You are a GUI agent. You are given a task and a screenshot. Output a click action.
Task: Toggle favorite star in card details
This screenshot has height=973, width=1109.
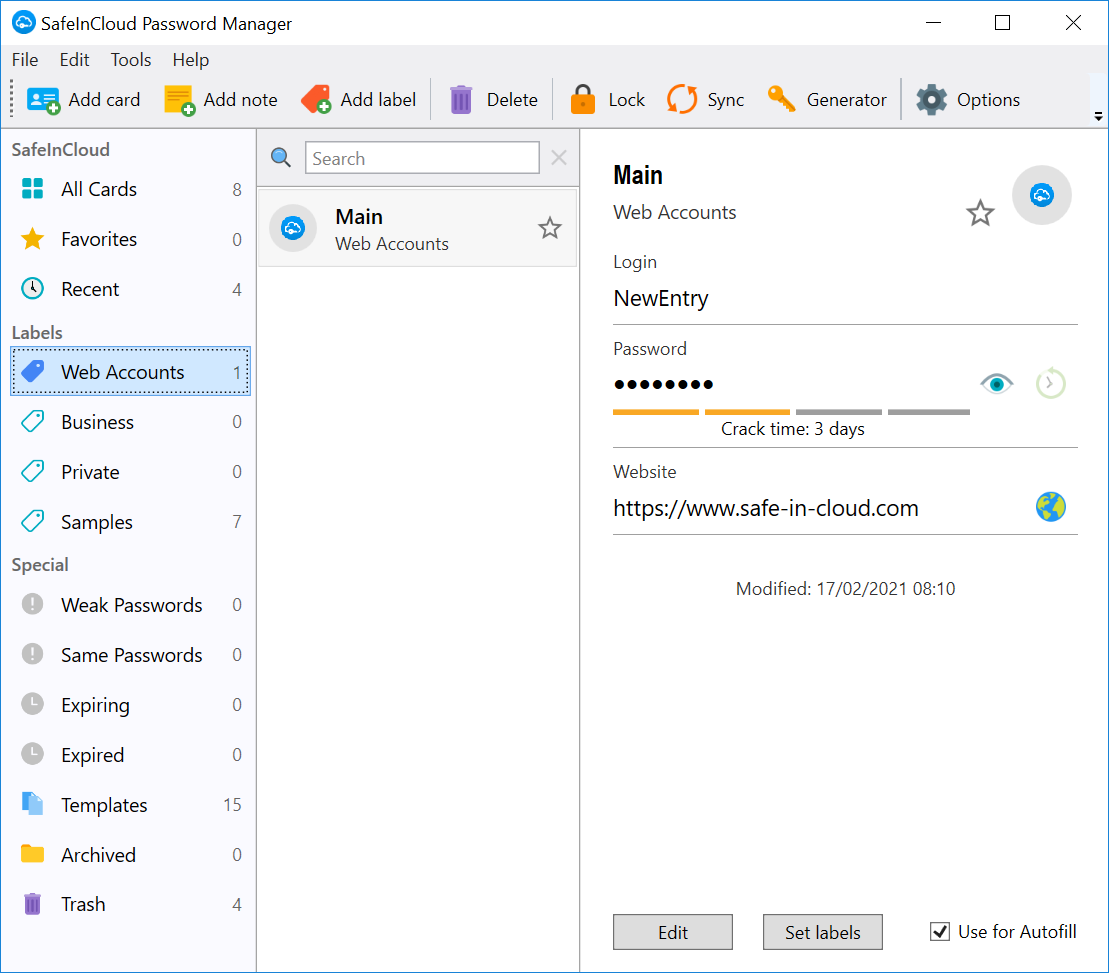(980, 213)
